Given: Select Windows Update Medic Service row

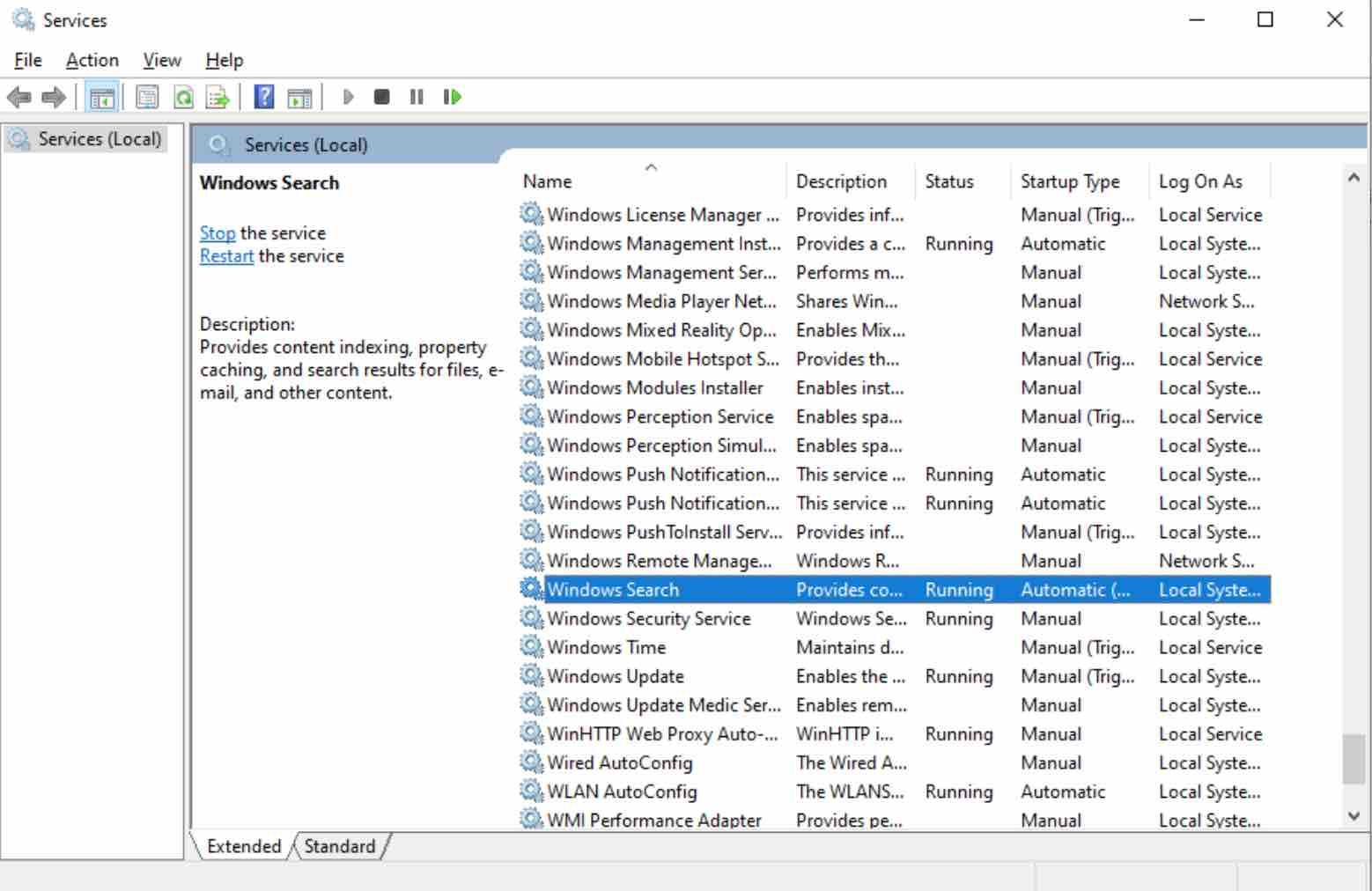Looking at the screenshot, I should [894, 704].
